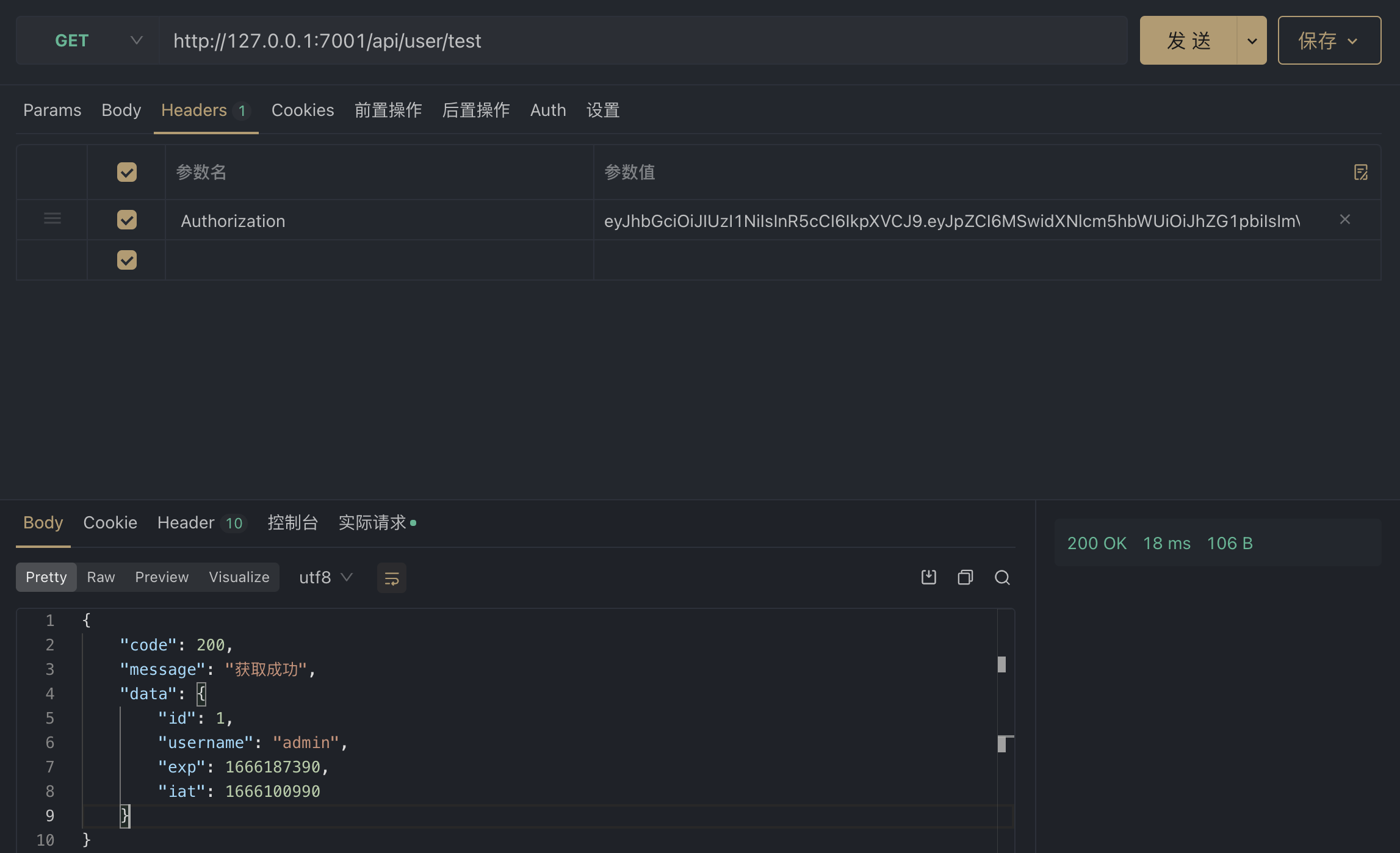
Task: Uncheck the Authorization header checkbox
Action: click(127, 220)
